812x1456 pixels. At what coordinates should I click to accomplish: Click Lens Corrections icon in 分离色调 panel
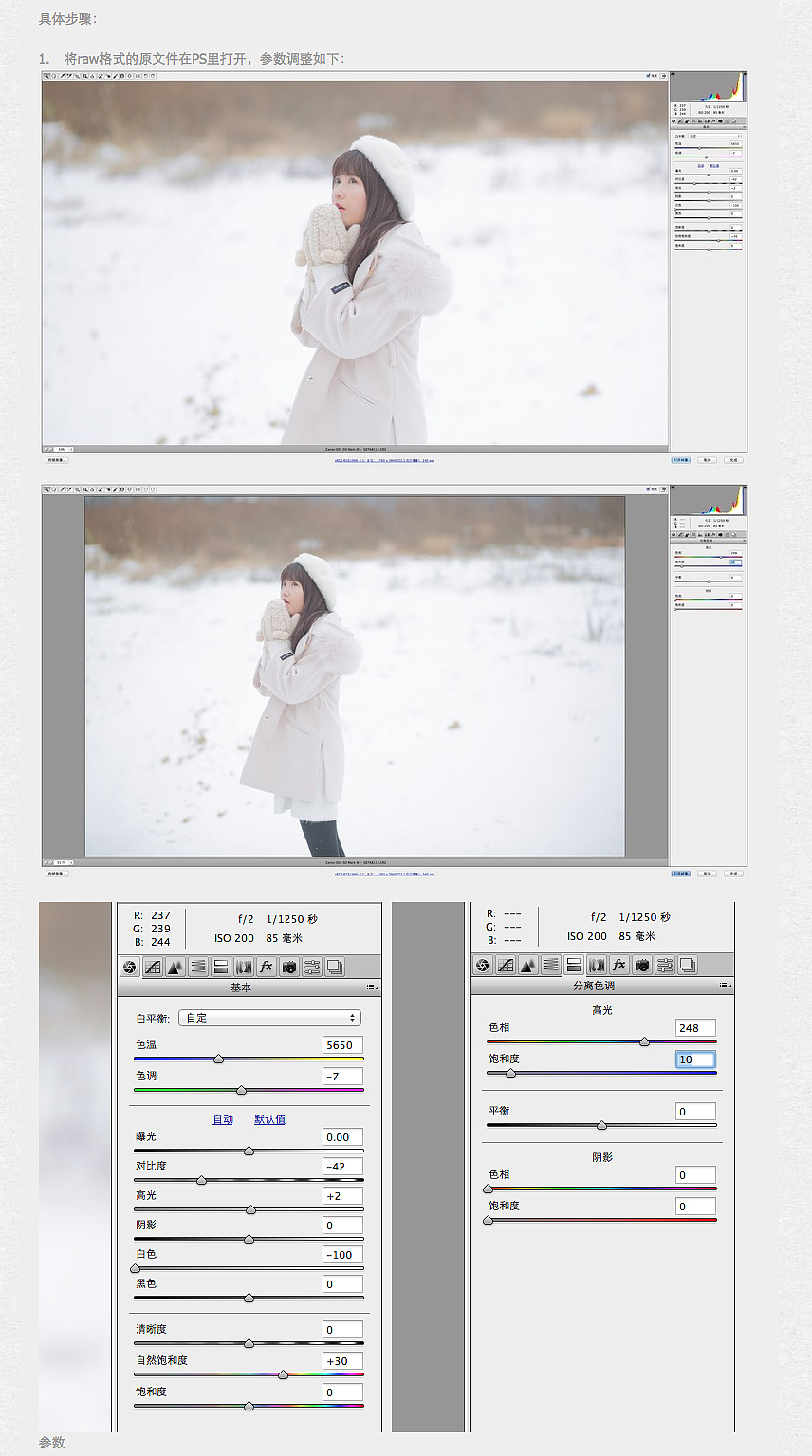(596, 965)
